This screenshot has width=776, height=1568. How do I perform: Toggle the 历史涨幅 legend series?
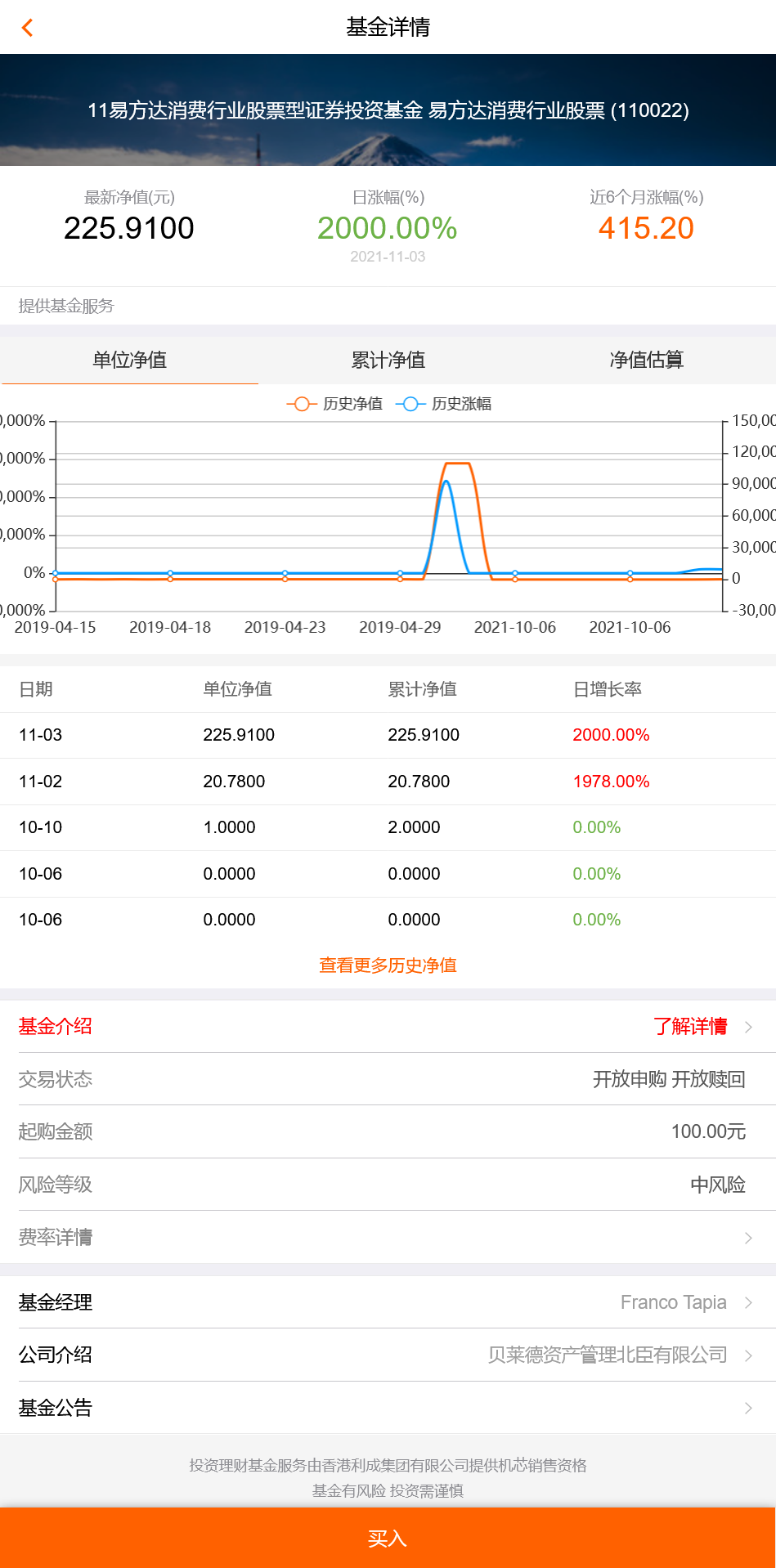tap(444, 404)
